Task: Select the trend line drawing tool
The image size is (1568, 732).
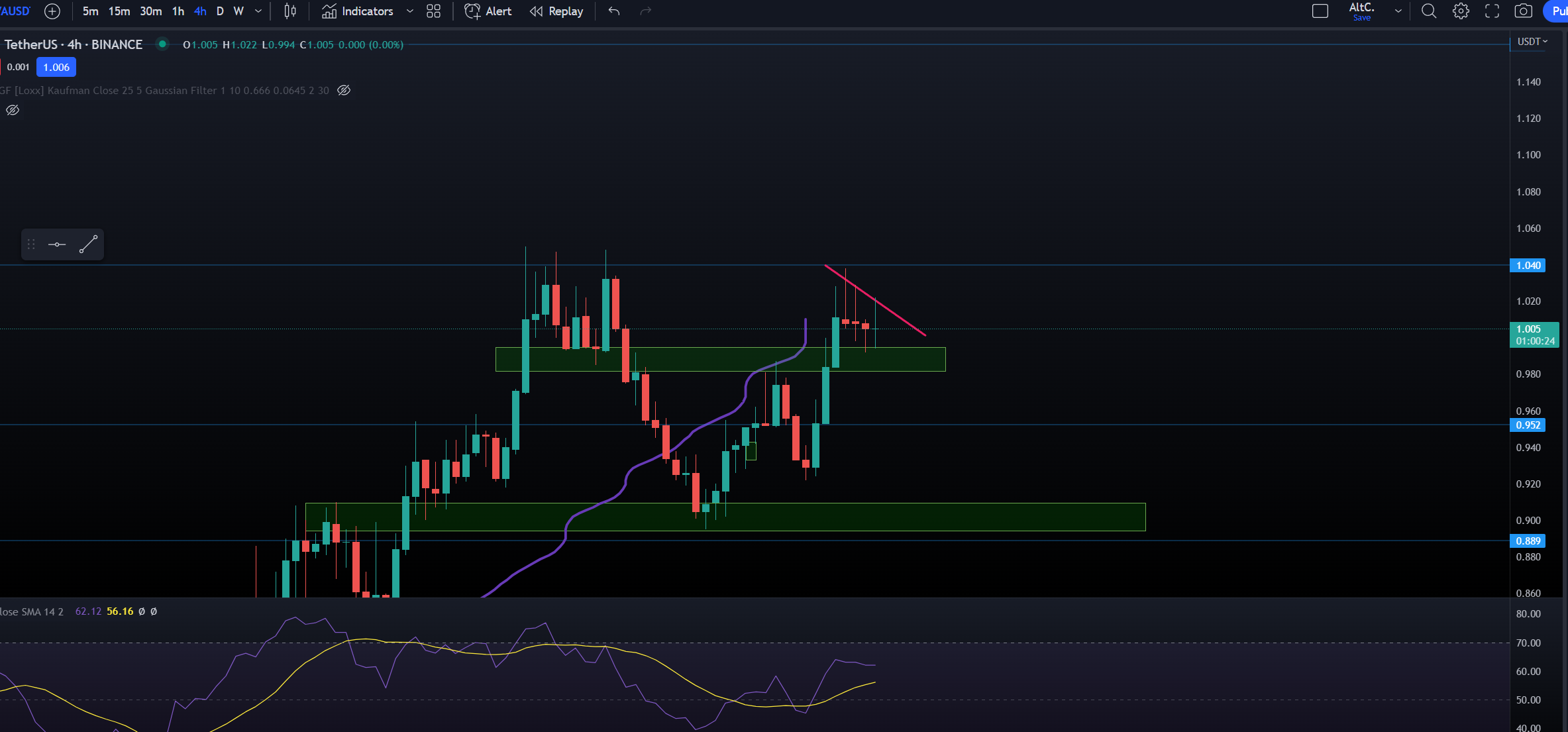Action: click(x=88, y=244)
